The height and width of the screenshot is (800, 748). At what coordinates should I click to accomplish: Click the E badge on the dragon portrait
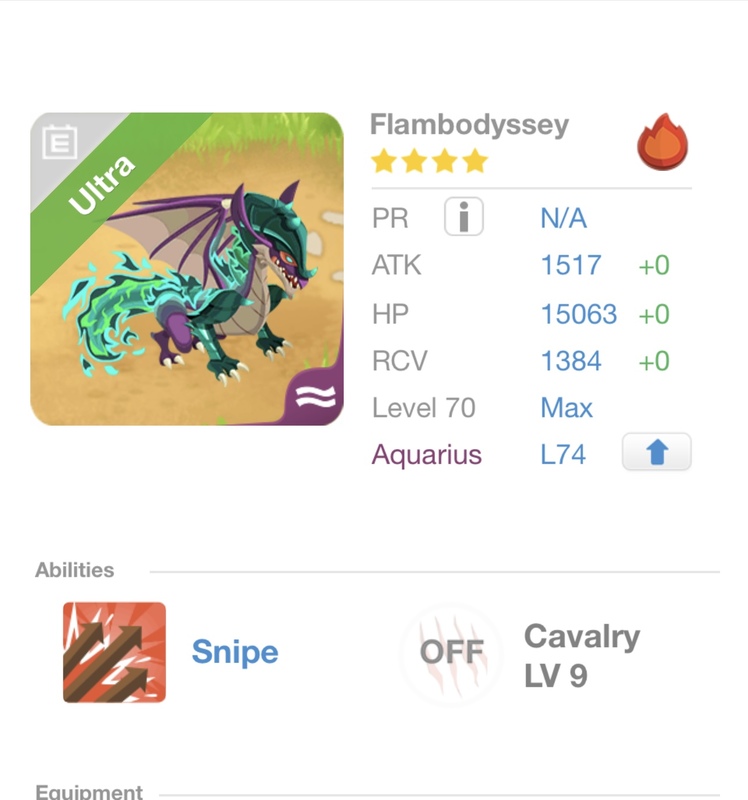click(x=59, y=143)
